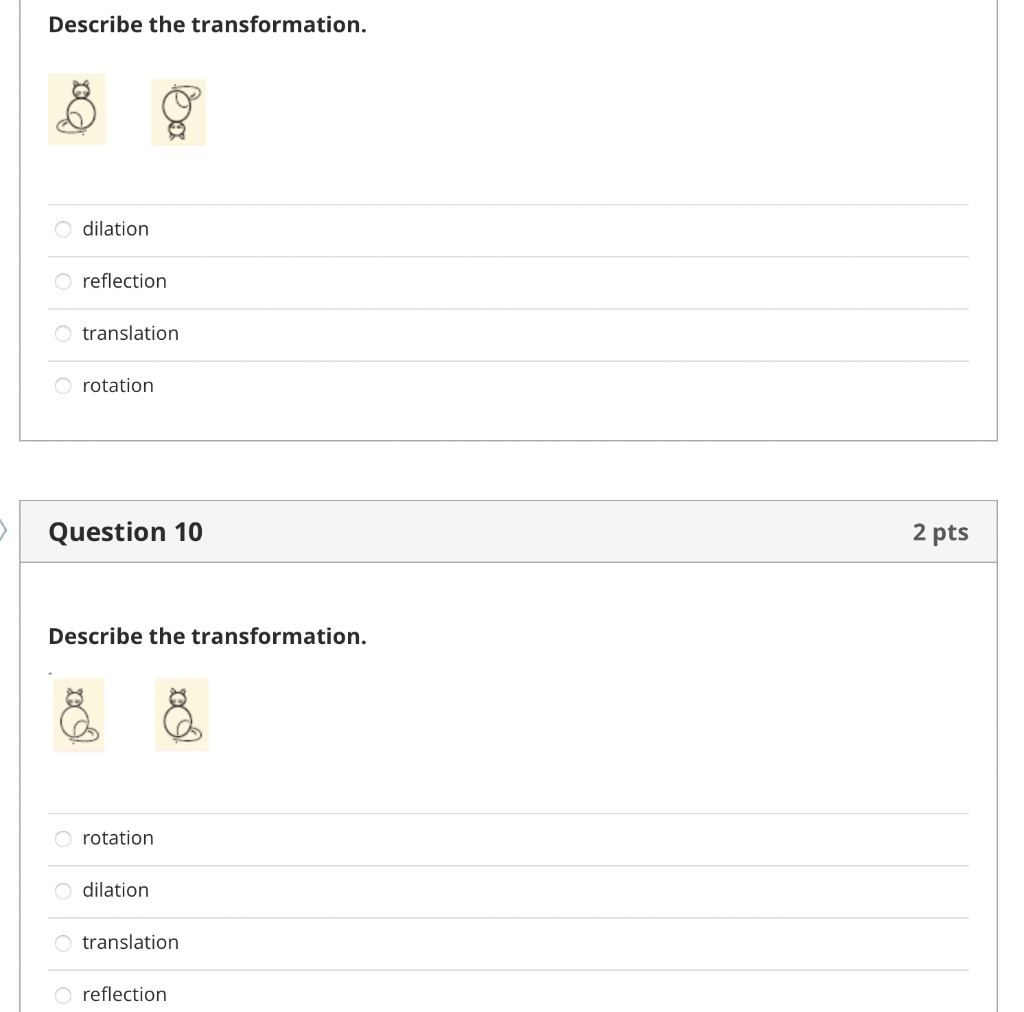
Task: Pick "reflection" in Question 10
Action: click(124, 994)
